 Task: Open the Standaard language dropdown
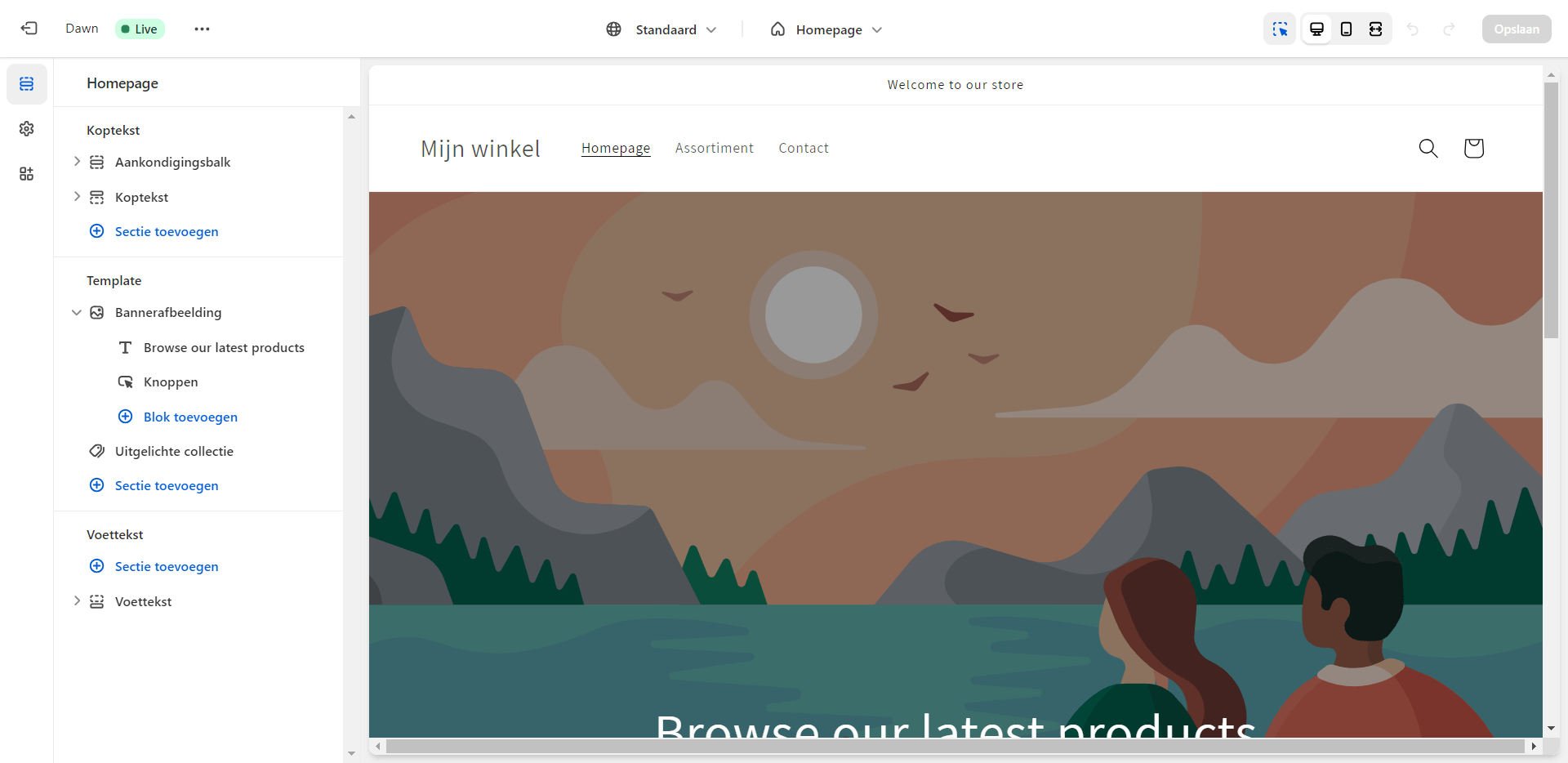661,29
